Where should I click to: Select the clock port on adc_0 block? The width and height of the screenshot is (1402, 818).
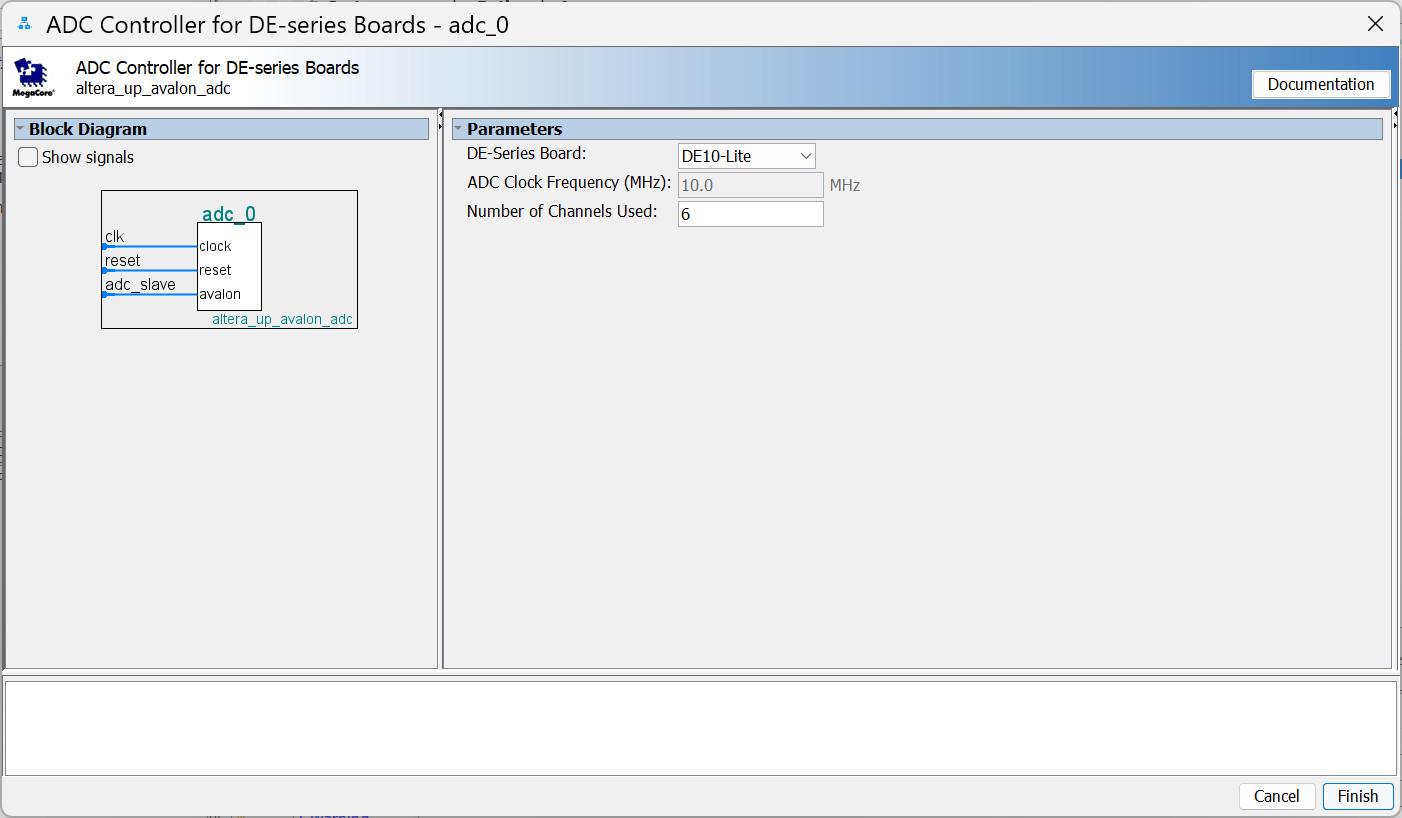pos(215,246)
